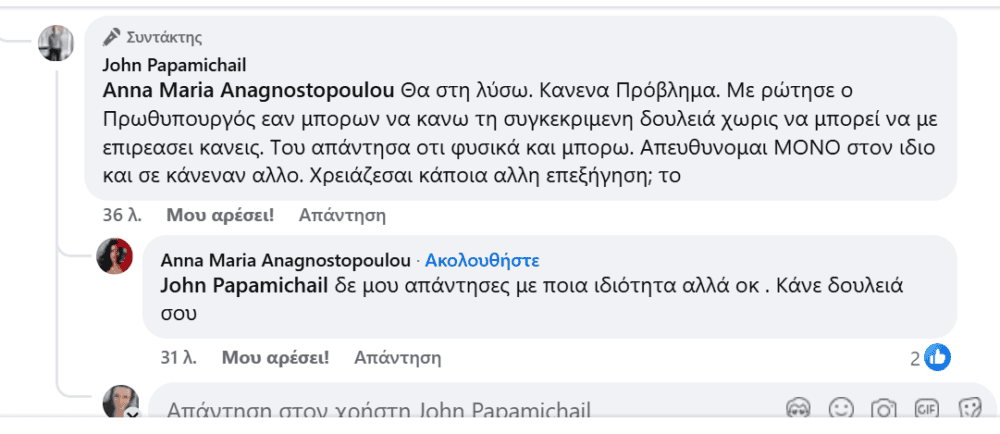1000x434 pixels.
Task: Open John Papamichail's profile picture
Action: (x=56, y=43)
